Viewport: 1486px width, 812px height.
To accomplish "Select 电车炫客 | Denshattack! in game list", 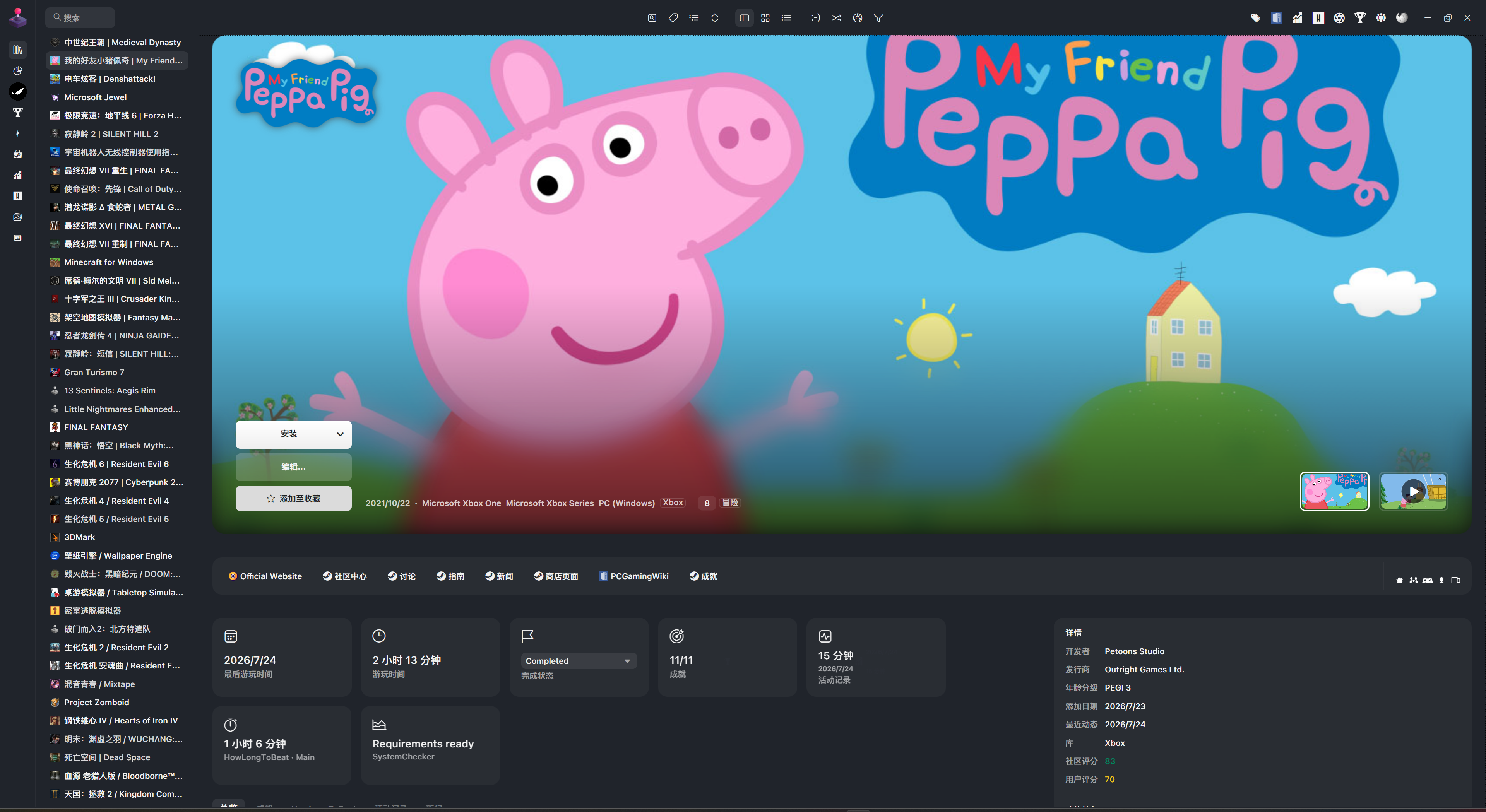I will 117,79.
